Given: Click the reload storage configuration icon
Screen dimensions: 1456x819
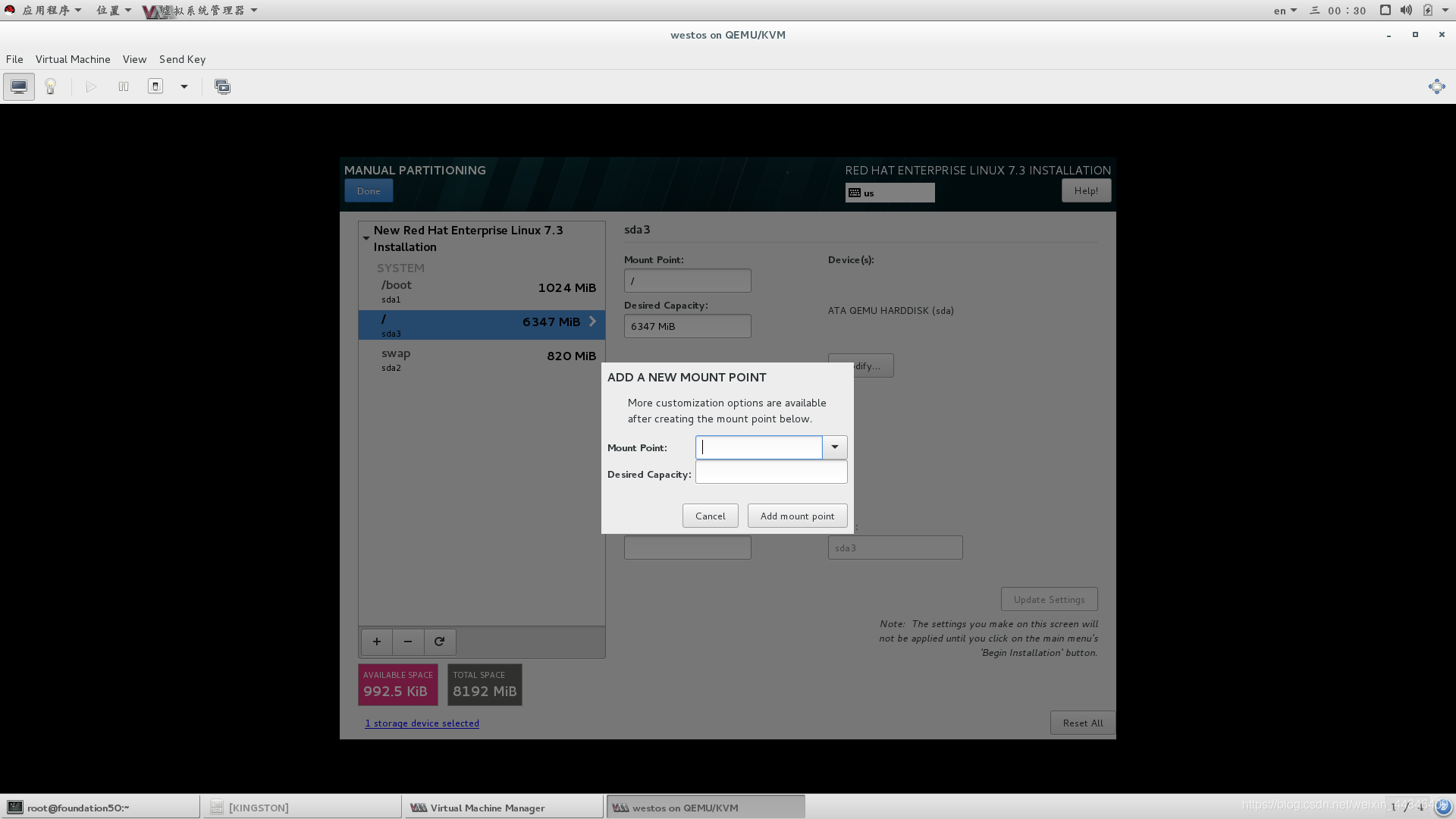Looking at the screenshot, I should pos(440,642).
